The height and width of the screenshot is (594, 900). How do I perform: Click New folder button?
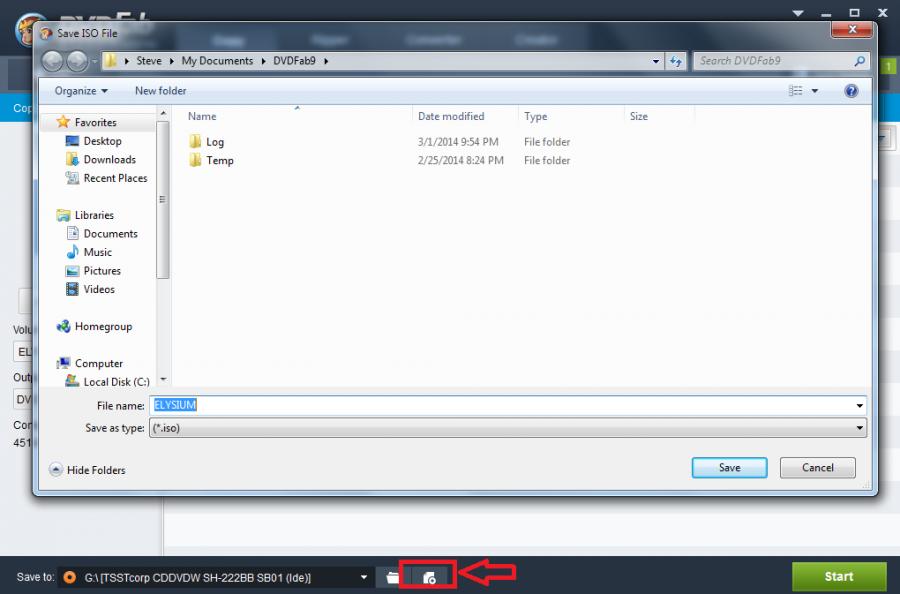pos(160,91)
